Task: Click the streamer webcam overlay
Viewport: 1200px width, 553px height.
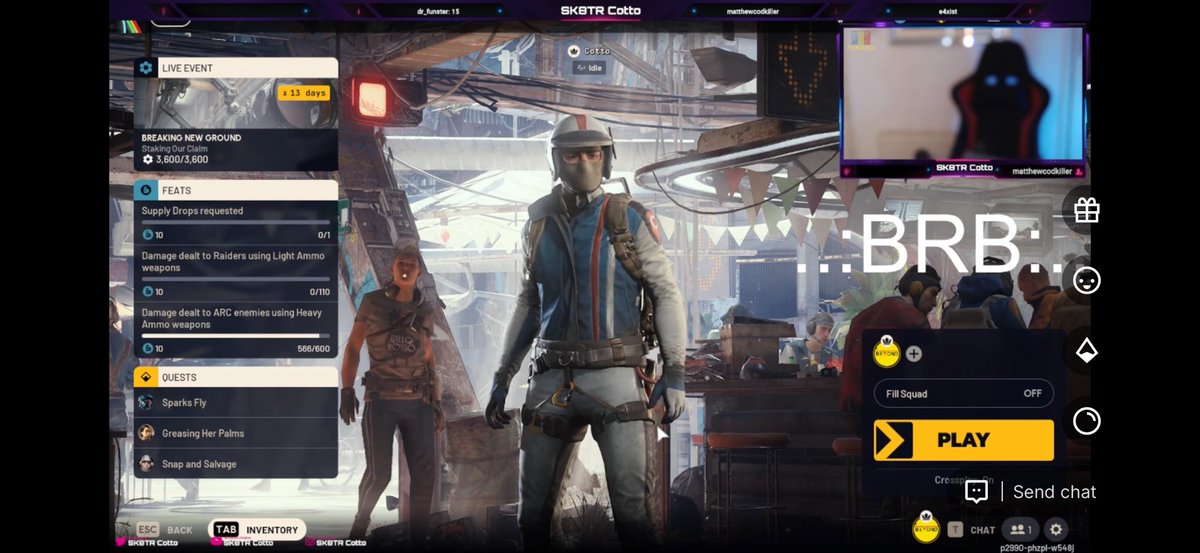Action: tap(963, 93)
